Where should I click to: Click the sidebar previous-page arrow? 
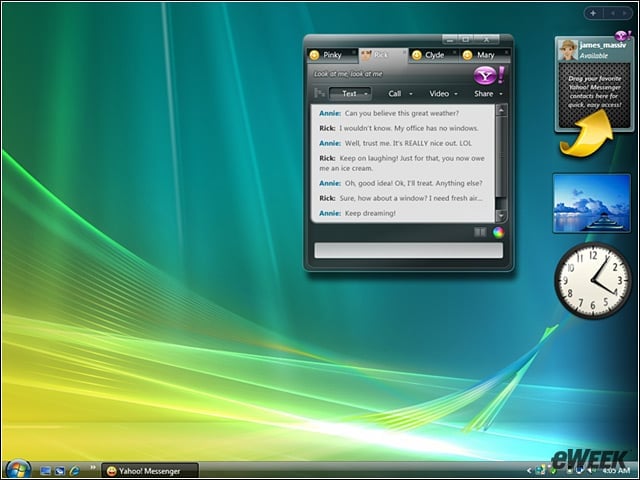pos(613,13)
